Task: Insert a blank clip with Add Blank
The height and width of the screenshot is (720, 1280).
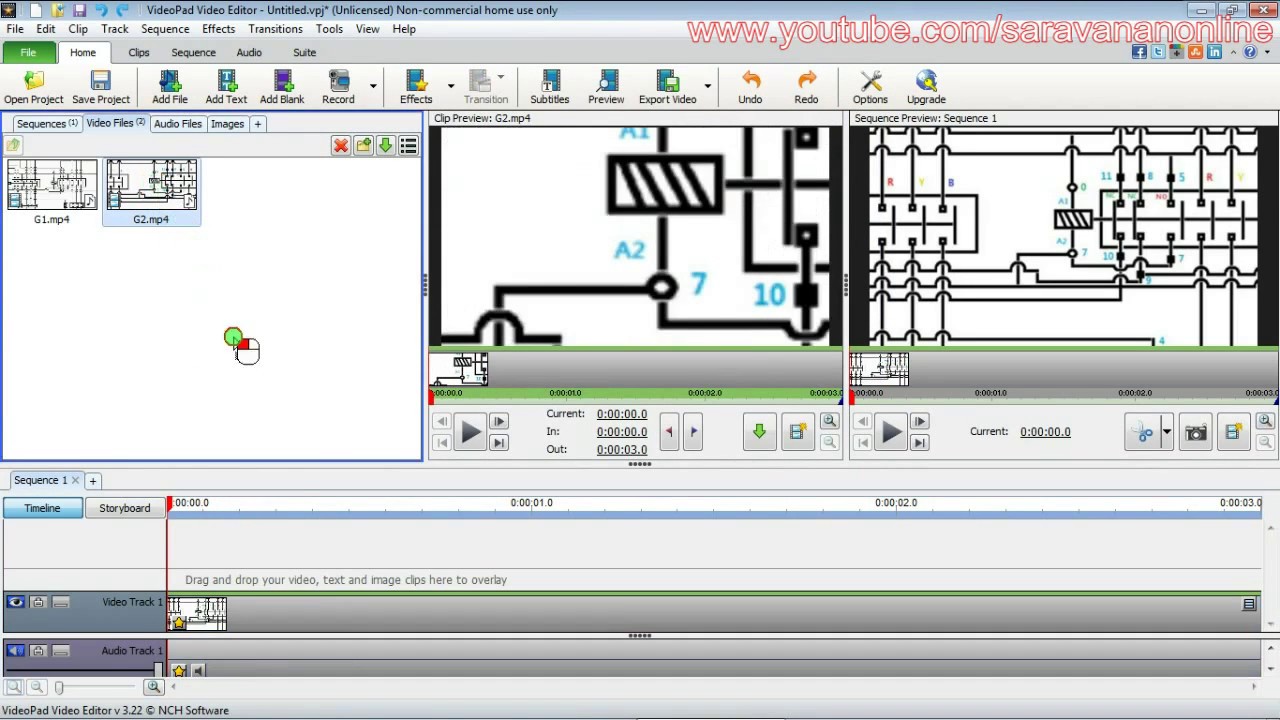Action: [x=282, y=87]
